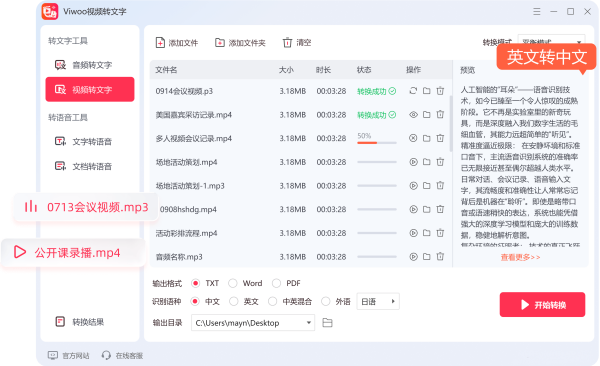Start converting 0908hshdg.mp4
This screenshot has height=366, width=600.
click(x=413, y=209)
